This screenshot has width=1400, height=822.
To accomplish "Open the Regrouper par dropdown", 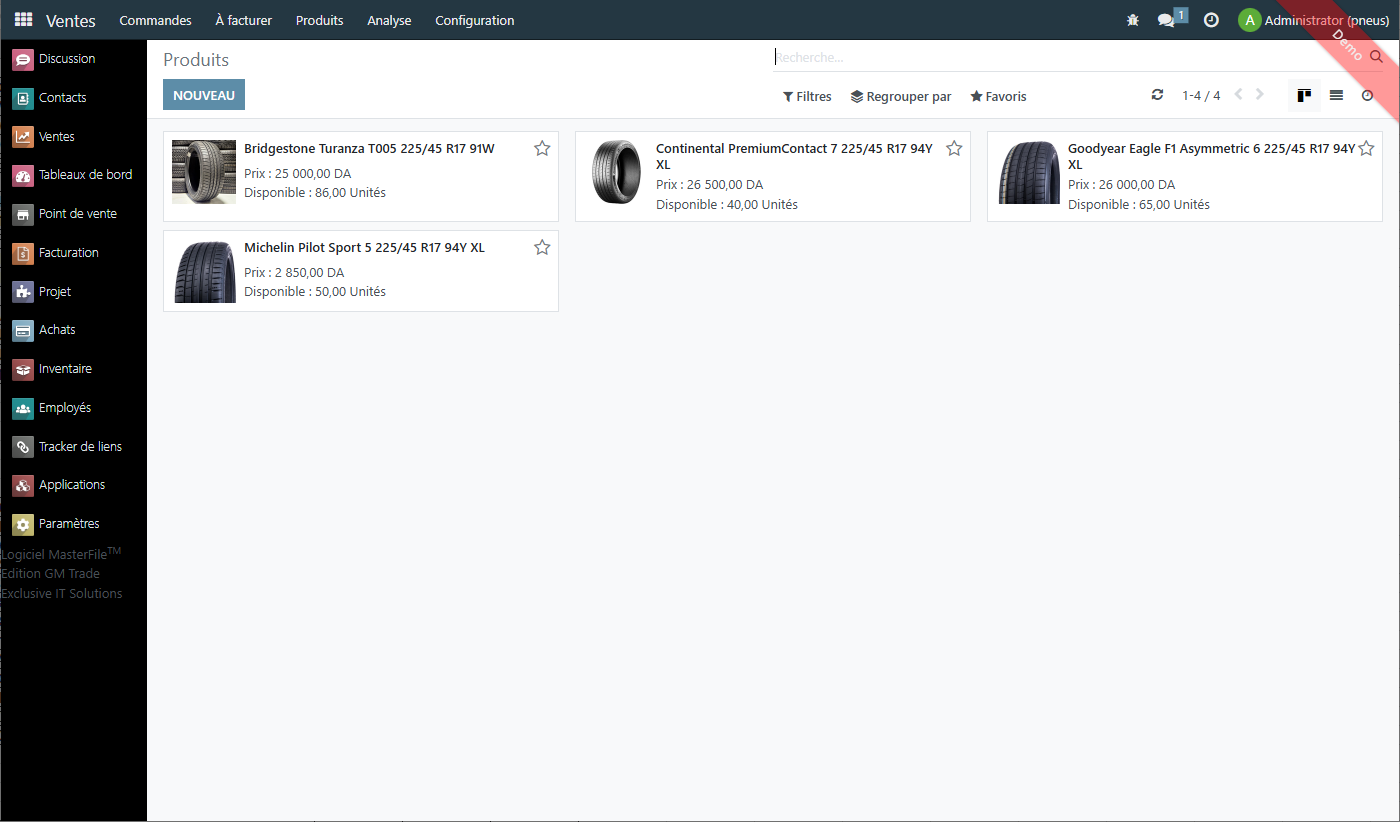I will point(901,97).
